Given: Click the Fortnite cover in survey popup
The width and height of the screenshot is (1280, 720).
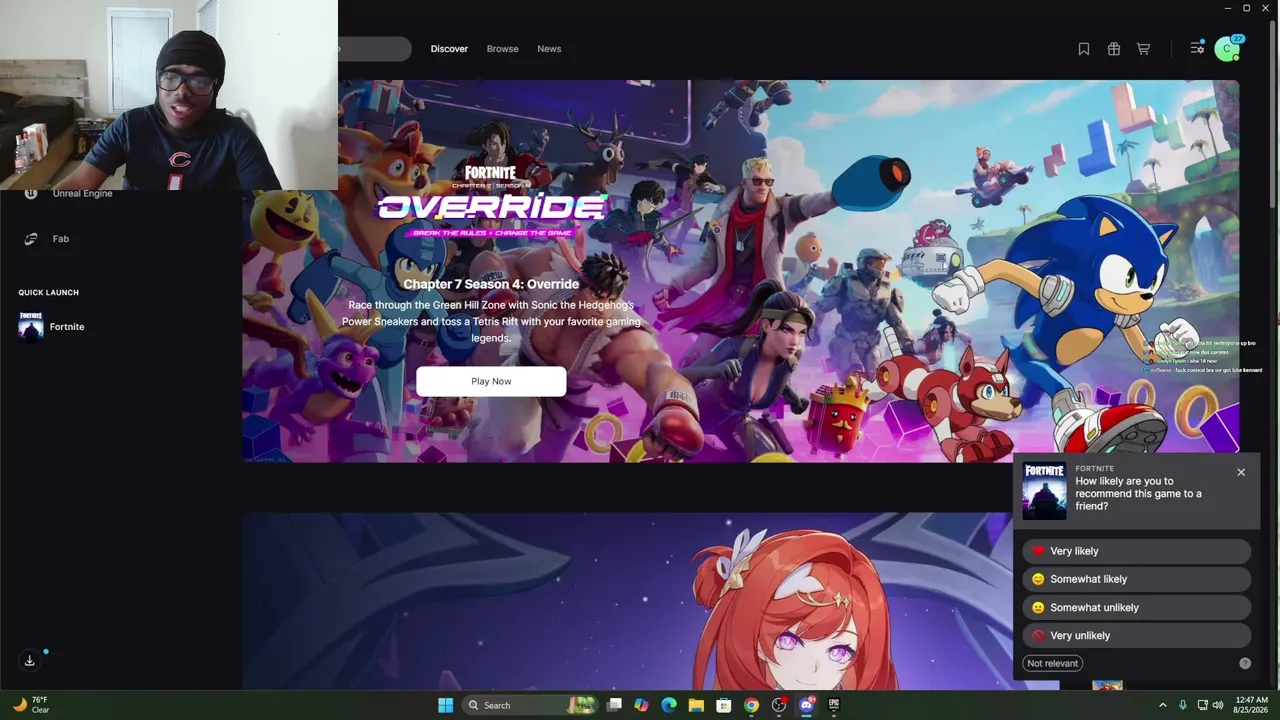Looking at the screenshot, I should tap(1044, 491).
